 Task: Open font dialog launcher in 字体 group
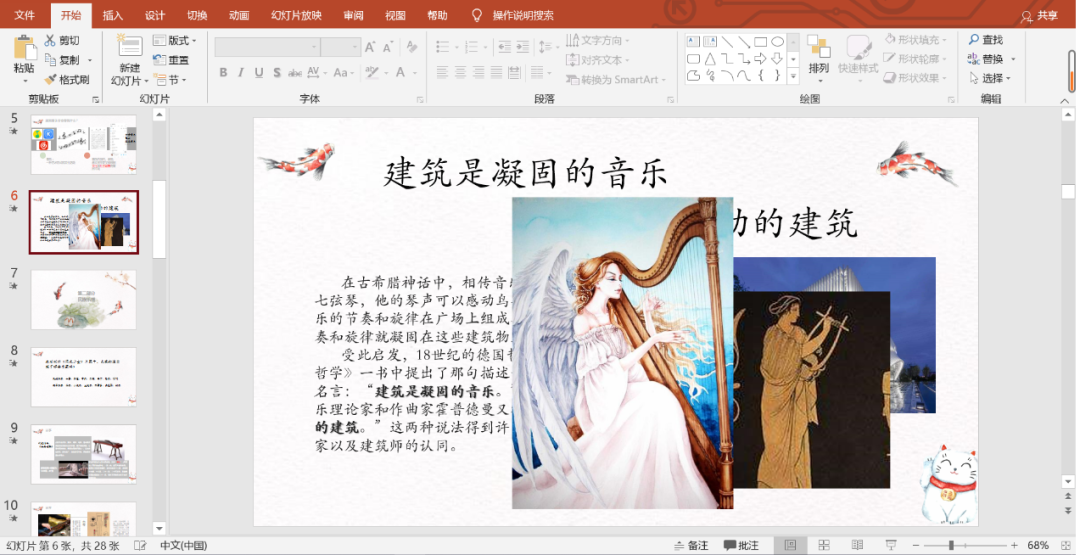pyautogui.click(x=419, y=100)
